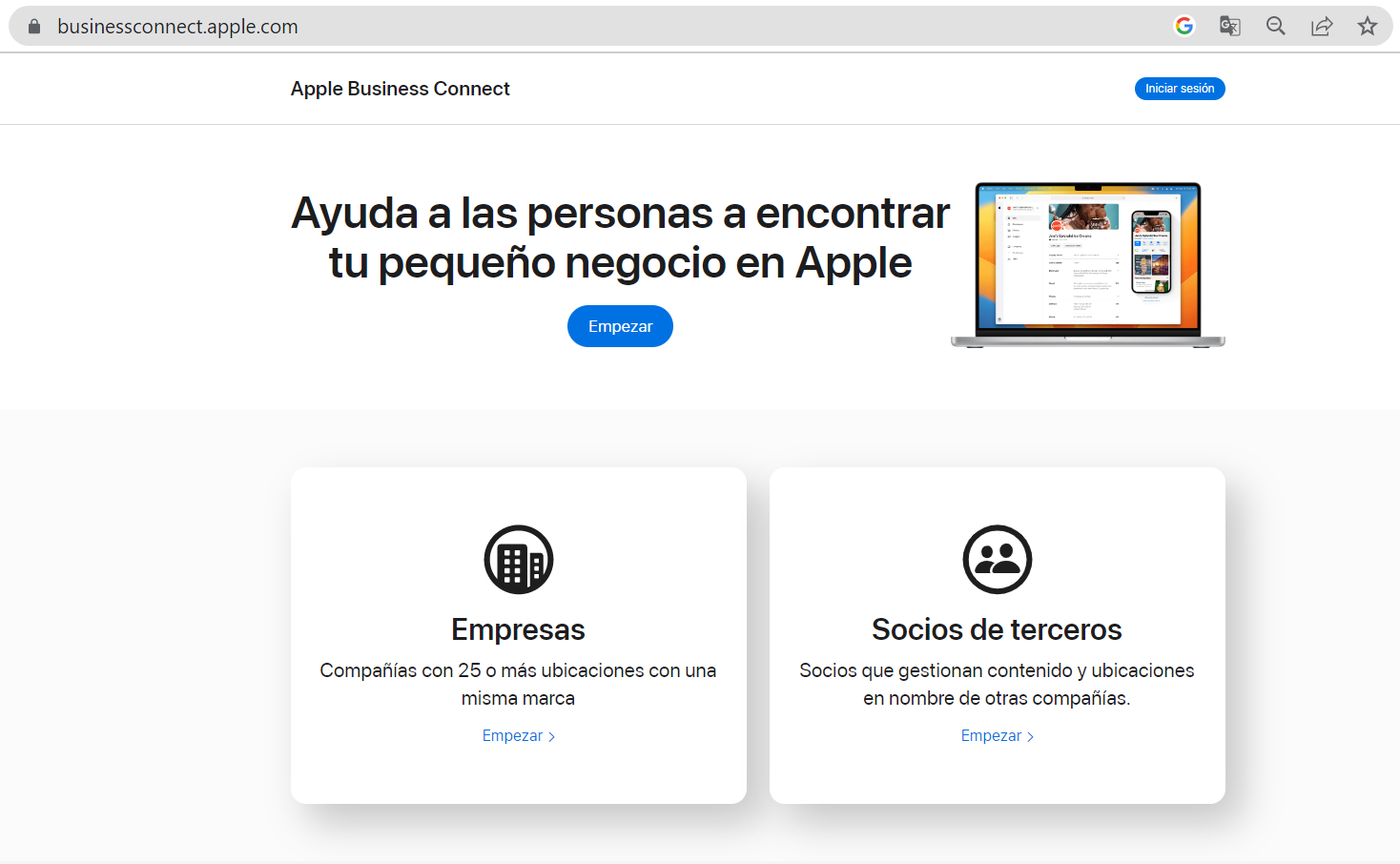Click the businessconnect.apple.com URL field
This screenshot has height=864, width=1400.
pos(177,27)
